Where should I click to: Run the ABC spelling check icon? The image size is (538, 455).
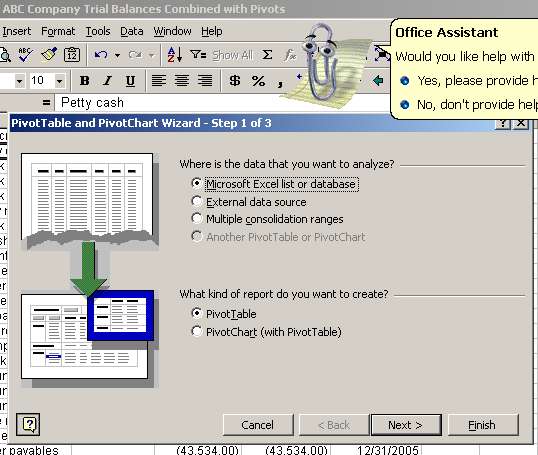coord(25,55)
